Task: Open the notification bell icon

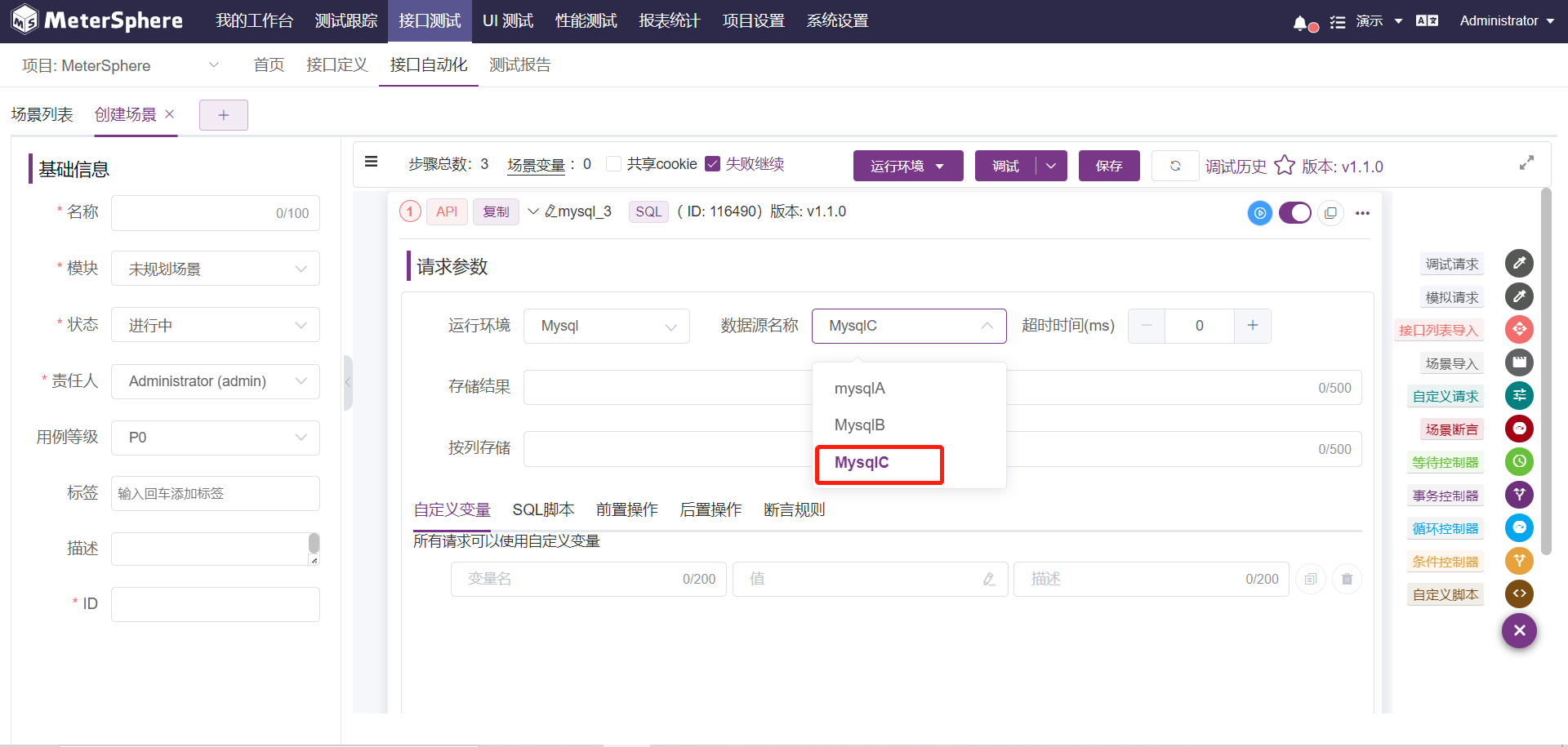Action: 1301,23
